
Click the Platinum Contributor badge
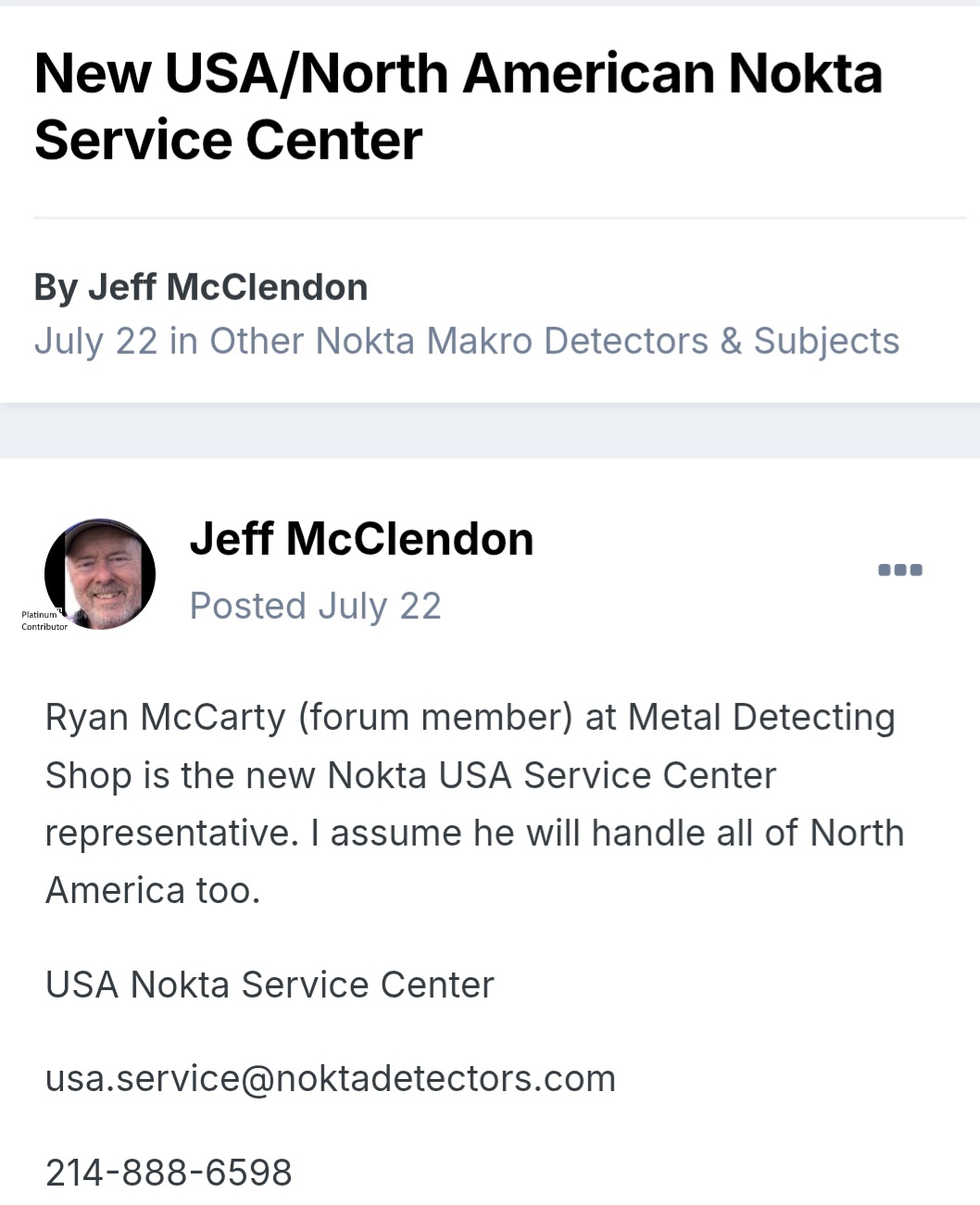coord(44,621)
